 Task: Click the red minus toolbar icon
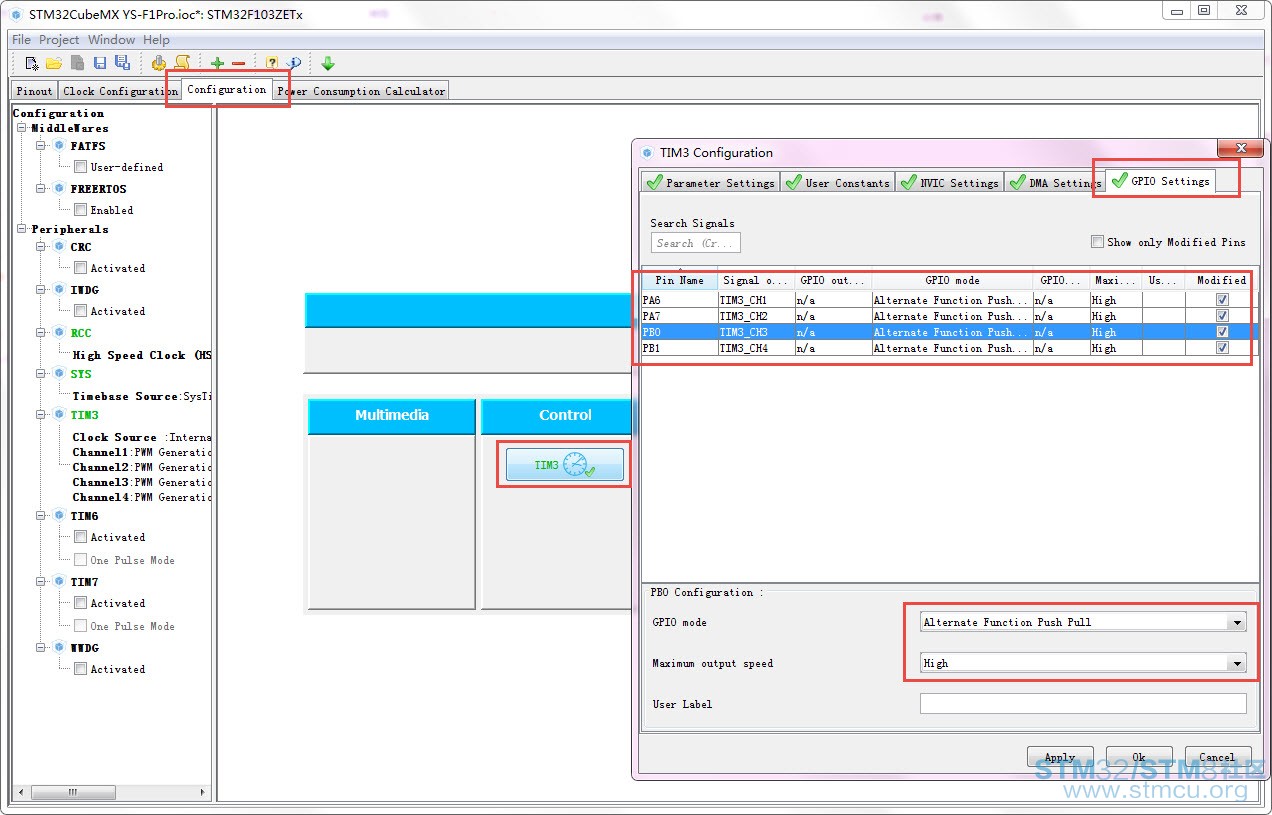pyautogui.click(x=238, y=63)
